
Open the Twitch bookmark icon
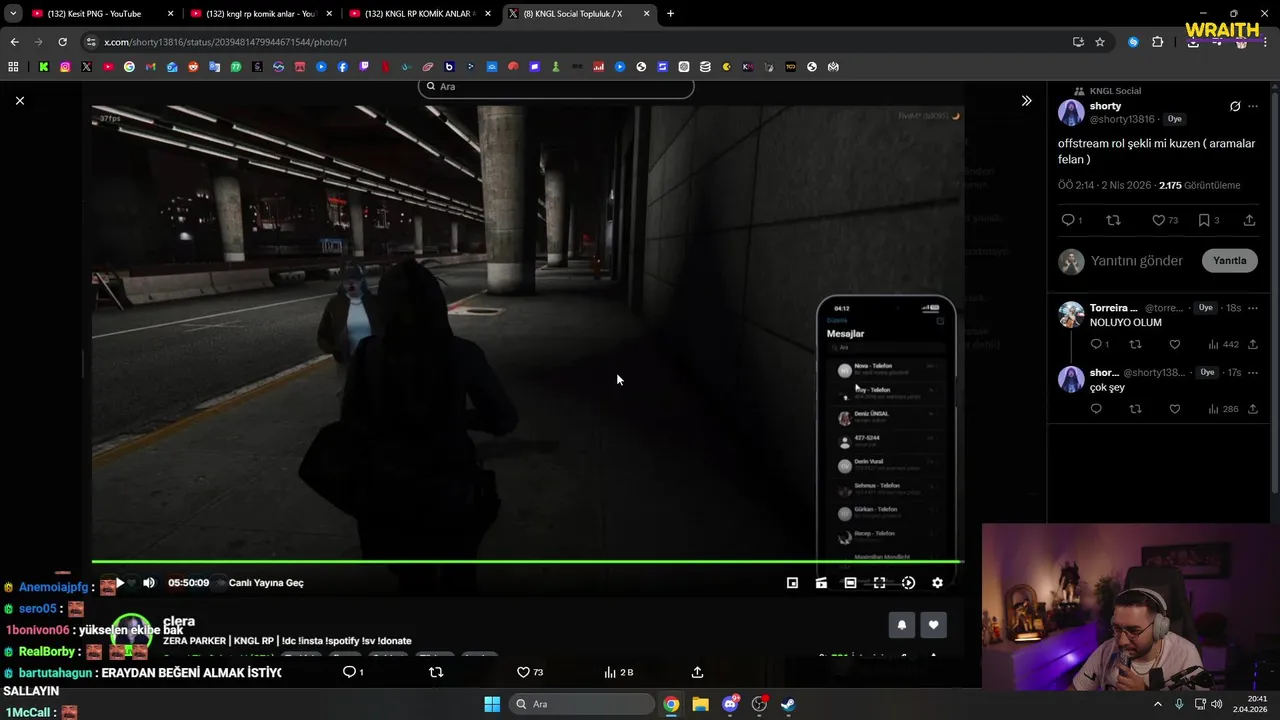364,67
